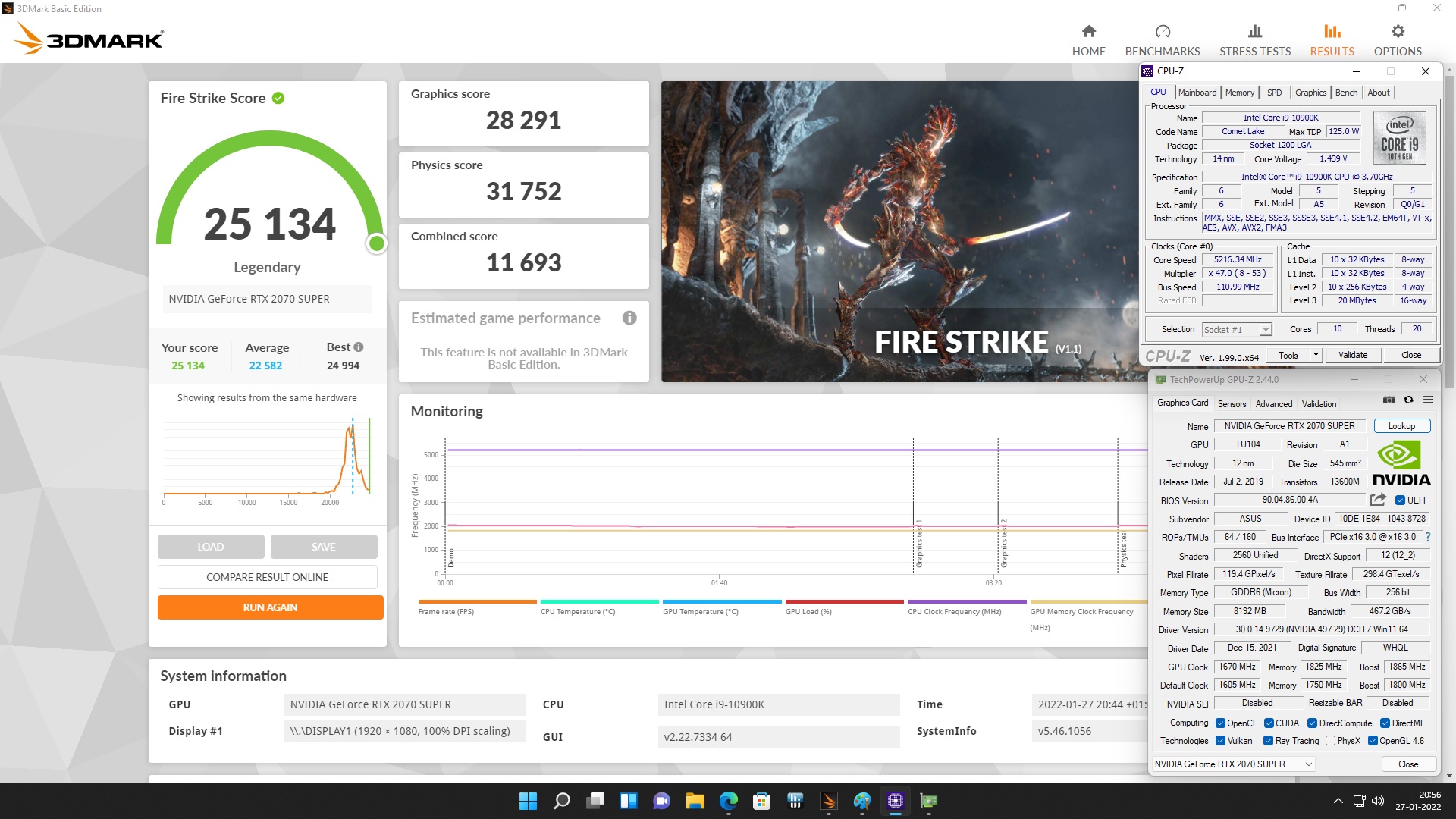Click the GPU Temperature blue legend bar
This screenshot has width=1456, height=819.
click(722, 602)
